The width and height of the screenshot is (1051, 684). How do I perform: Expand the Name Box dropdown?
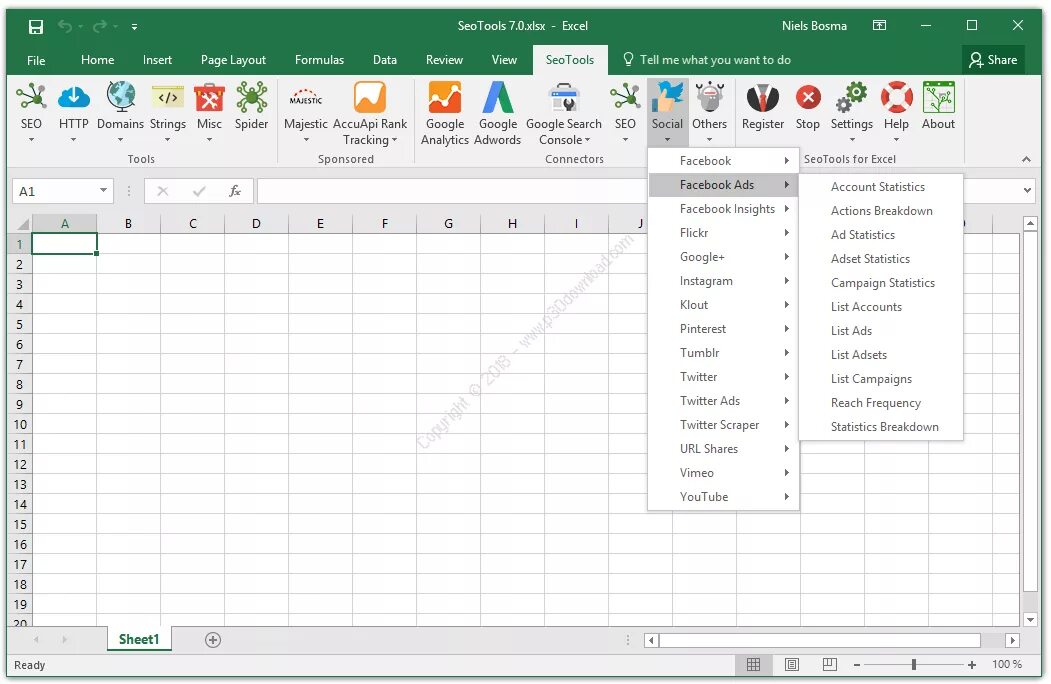pyautogui.click(x=103, y=190)
